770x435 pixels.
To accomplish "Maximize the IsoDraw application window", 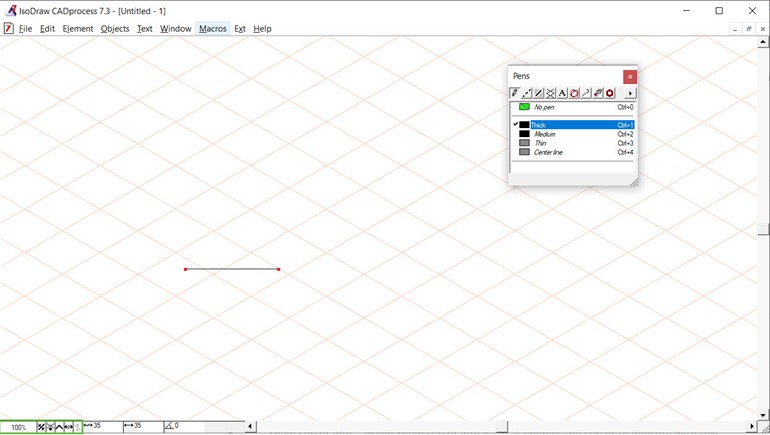I will pos(719,10).
